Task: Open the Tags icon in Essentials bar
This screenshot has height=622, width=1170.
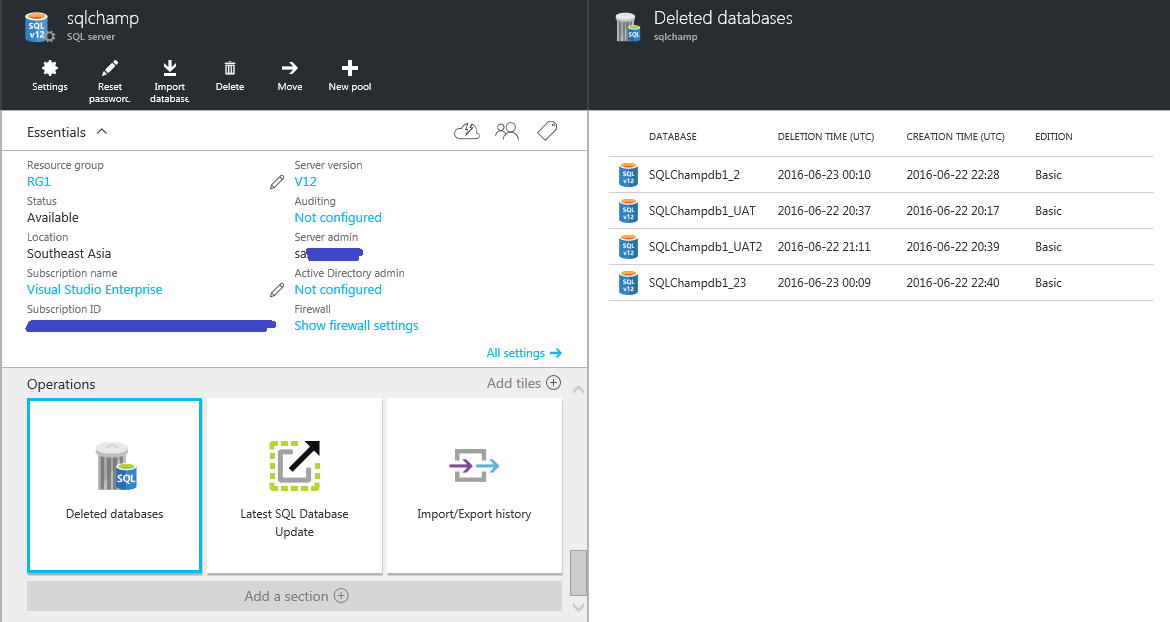Action: point(547,131)
